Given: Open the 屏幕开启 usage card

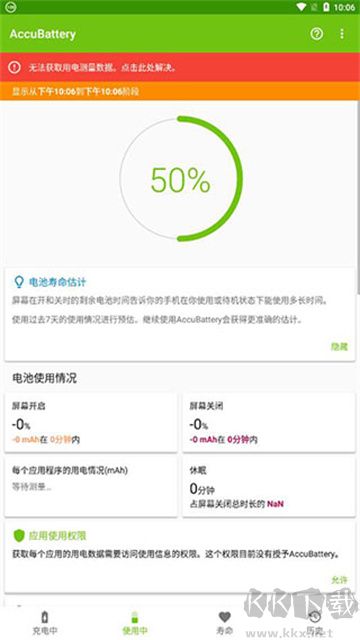Looking at the screenshot, I should (91, 422).
